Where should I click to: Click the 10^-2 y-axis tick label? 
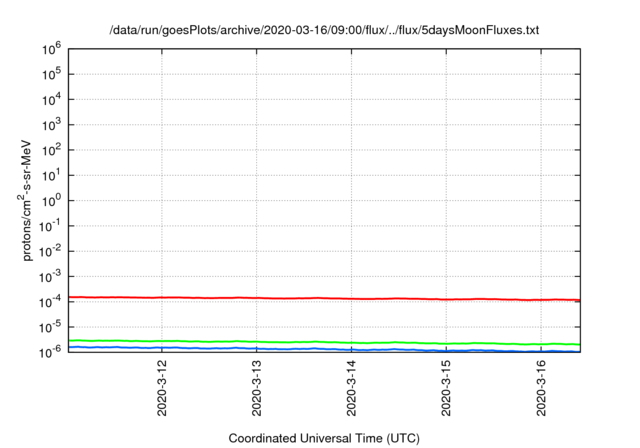pos(50,252)
